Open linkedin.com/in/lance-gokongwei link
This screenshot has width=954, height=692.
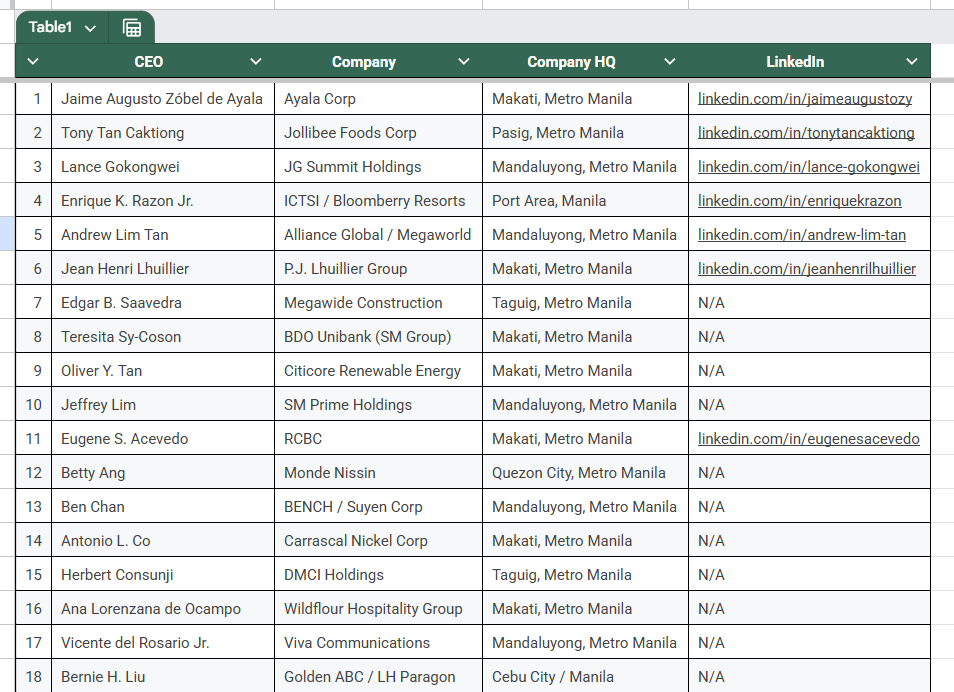pyautogui.click(x=809, y=167)
